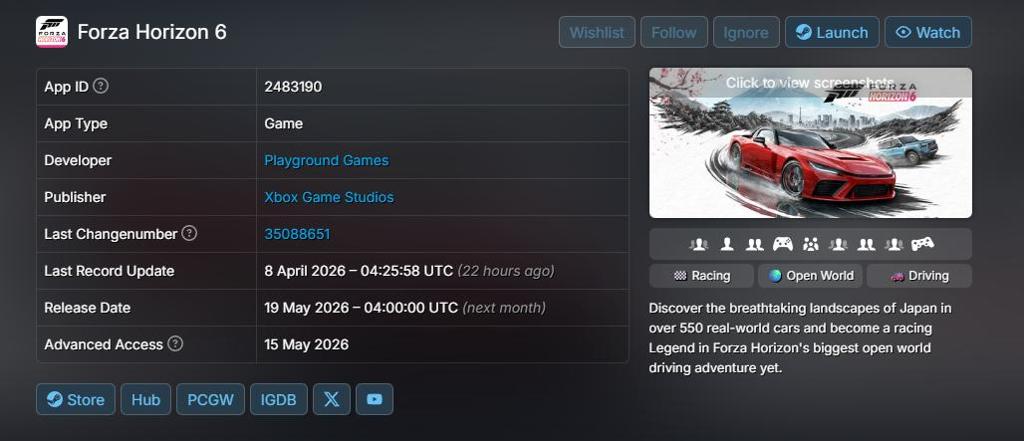
Task: Open the PCGW link button
Action: (210, 399)
